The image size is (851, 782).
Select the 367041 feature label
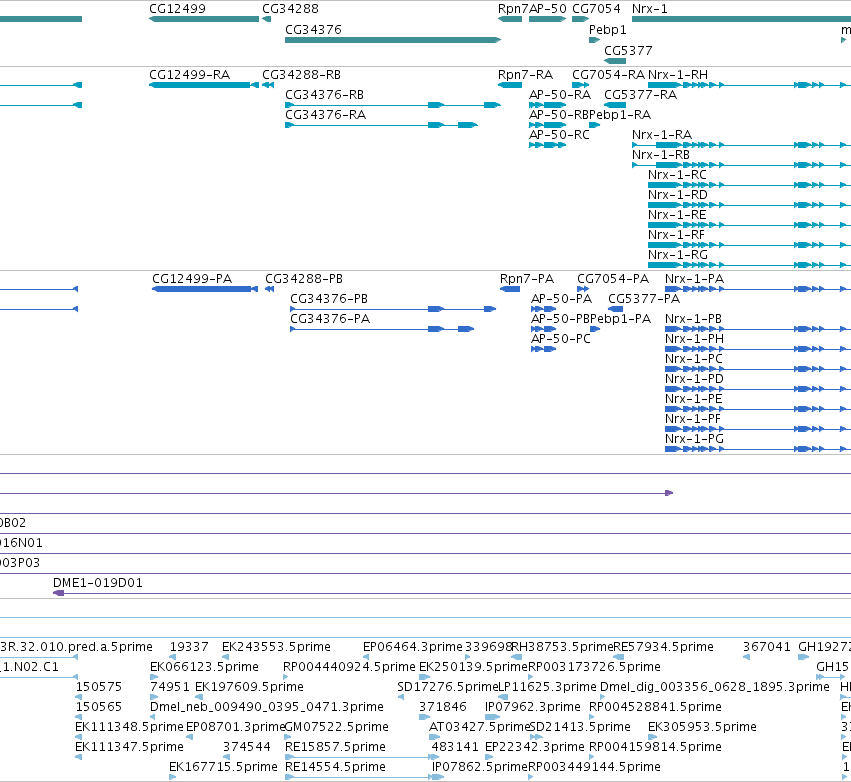click(766, 646)
